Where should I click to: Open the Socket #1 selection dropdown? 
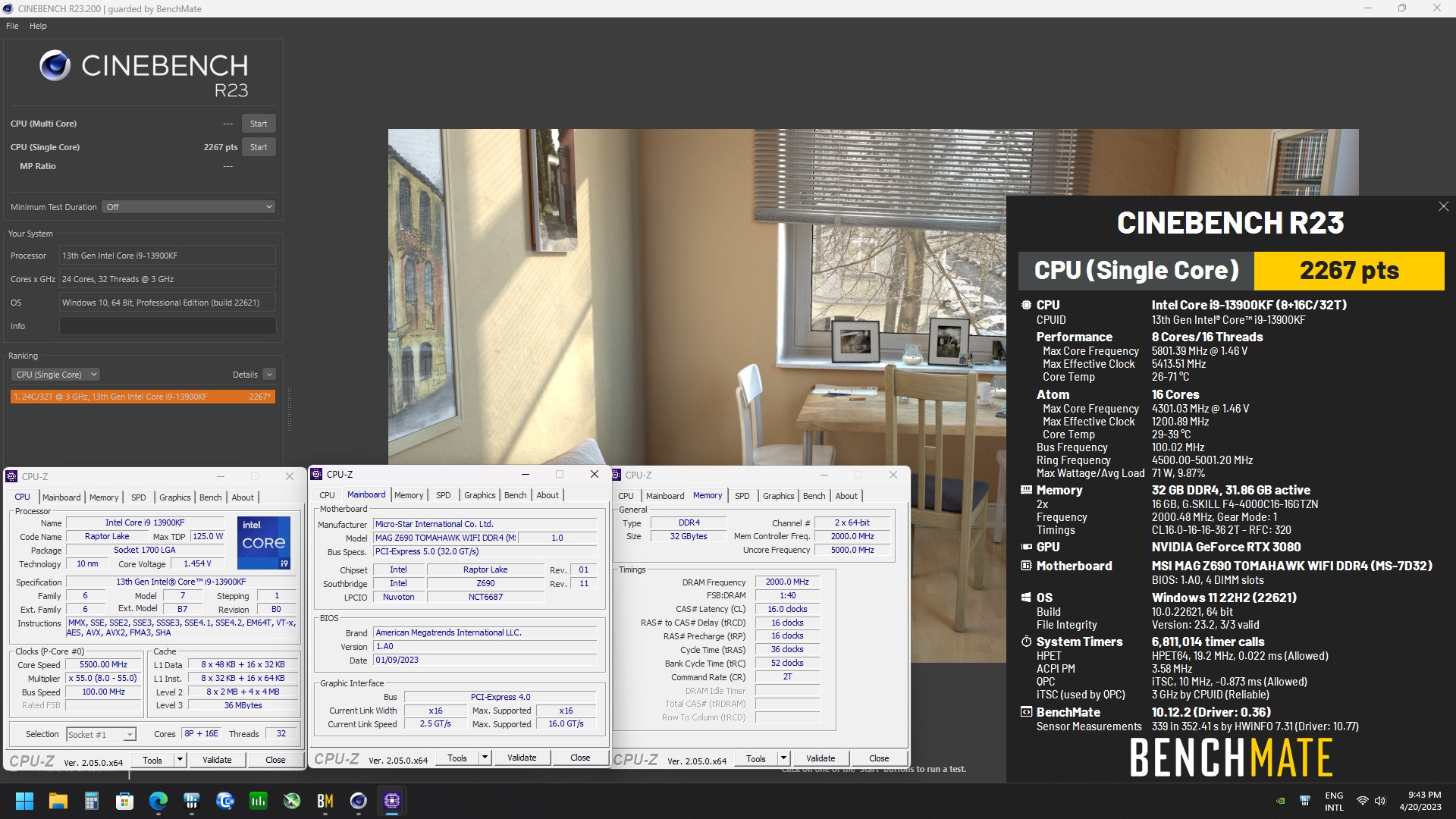tap(101, 734)
